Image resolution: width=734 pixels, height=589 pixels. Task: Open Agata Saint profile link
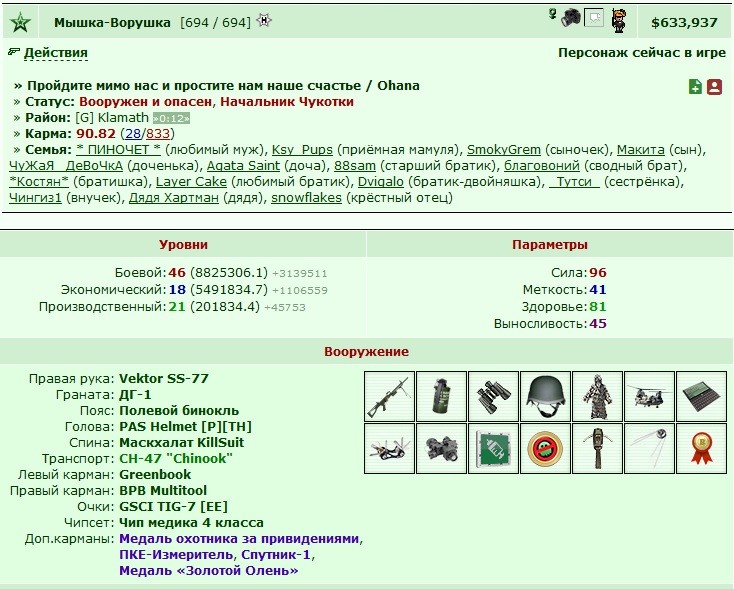coord(243,166)
